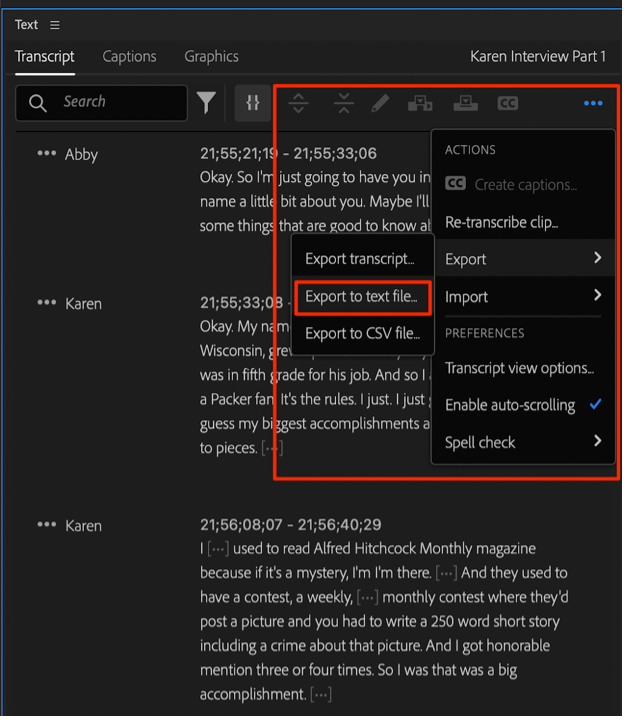Expand the Spell check submenu
The image size is (626, 721).
(597, 441)
